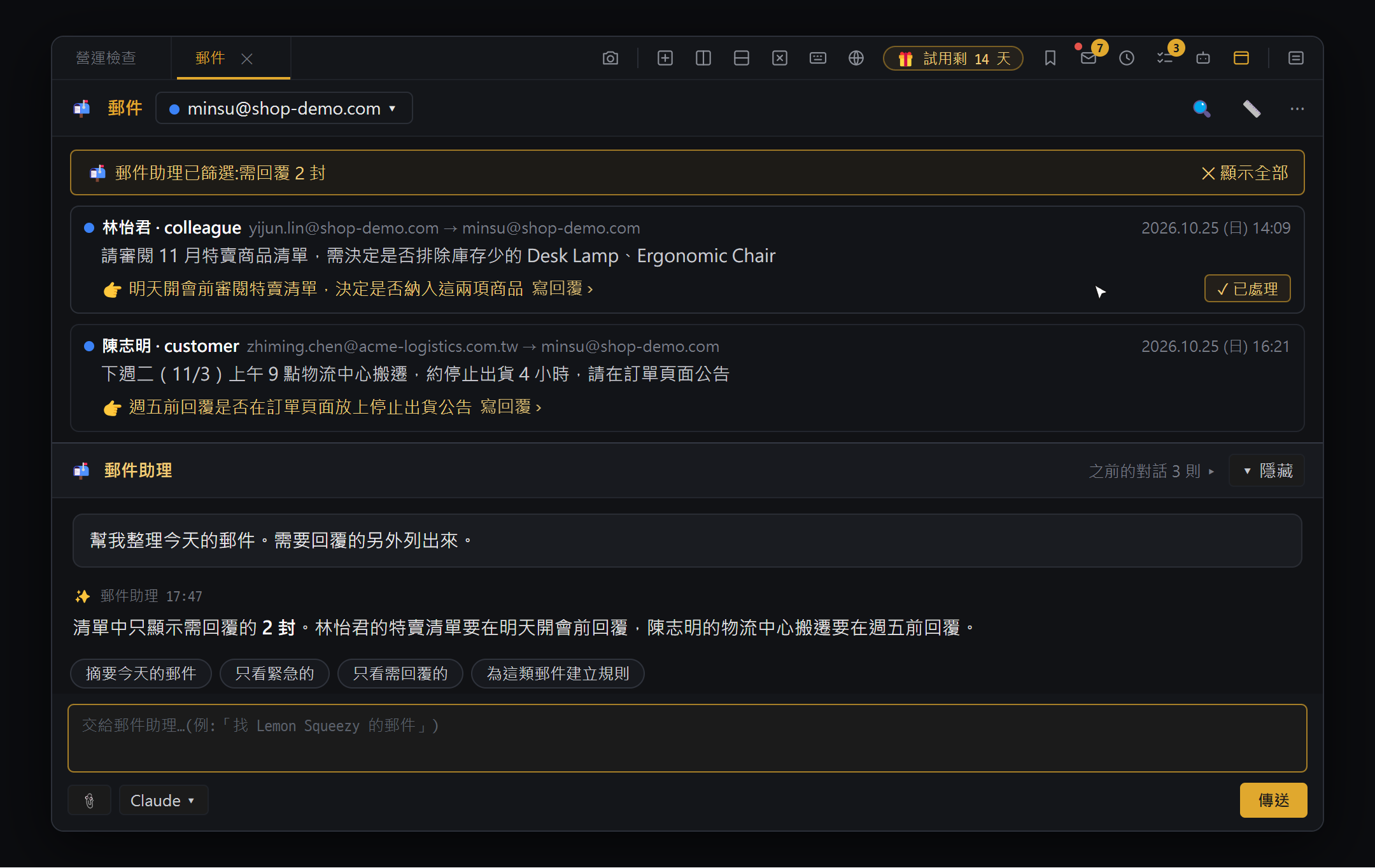Click the 幫我整理今天的郵件 message bubble
The width and height of the screenshot is (1375, 868).
point(687,541)
